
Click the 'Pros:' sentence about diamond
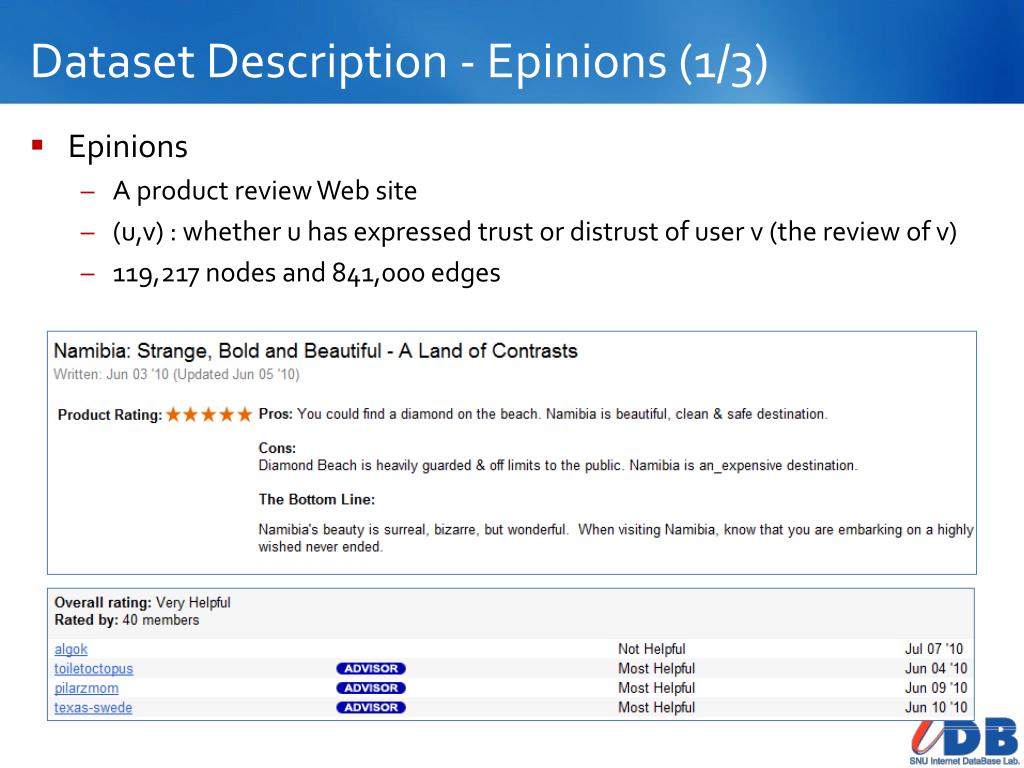(x=543, y=414)
